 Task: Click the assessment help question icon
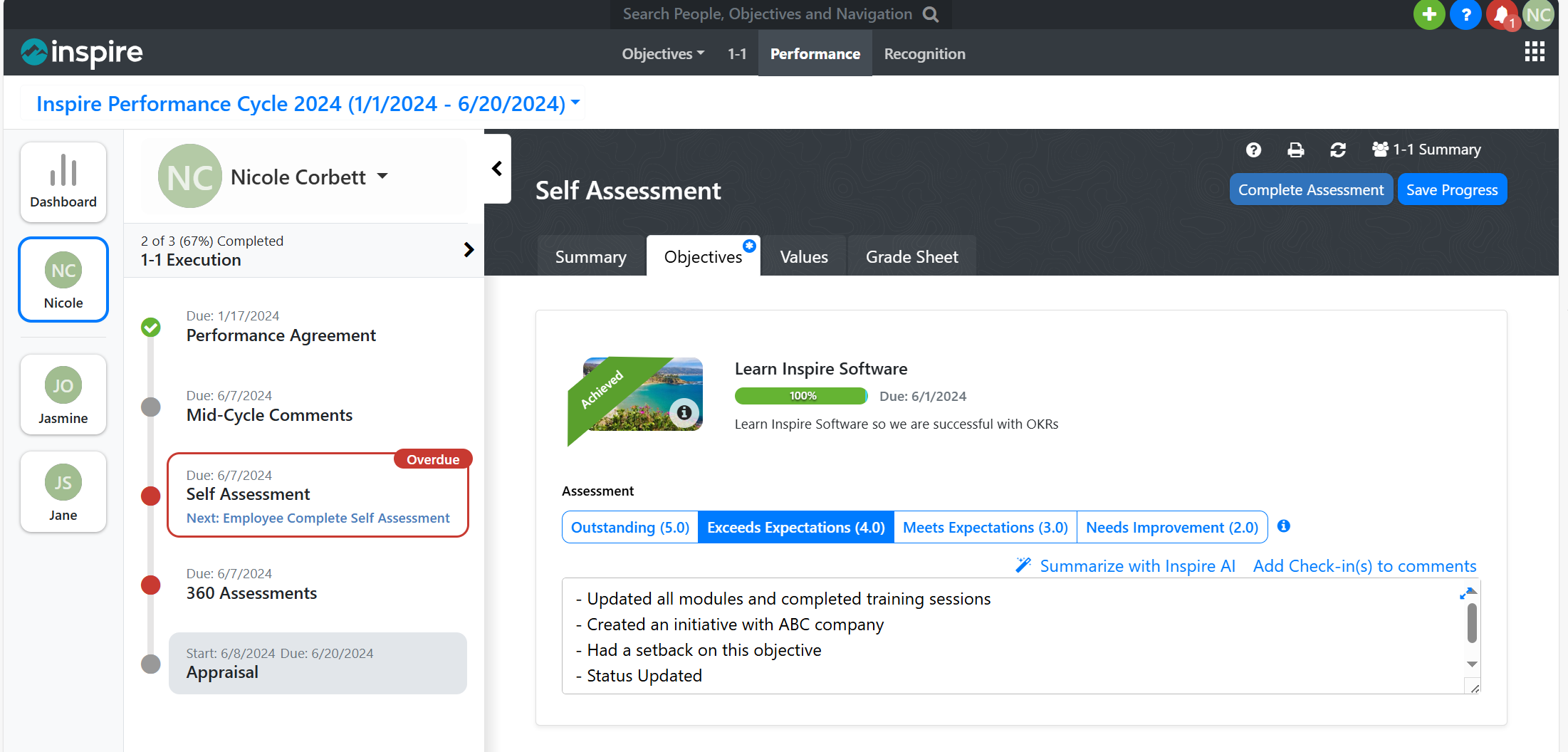[x=1253, y=150]
